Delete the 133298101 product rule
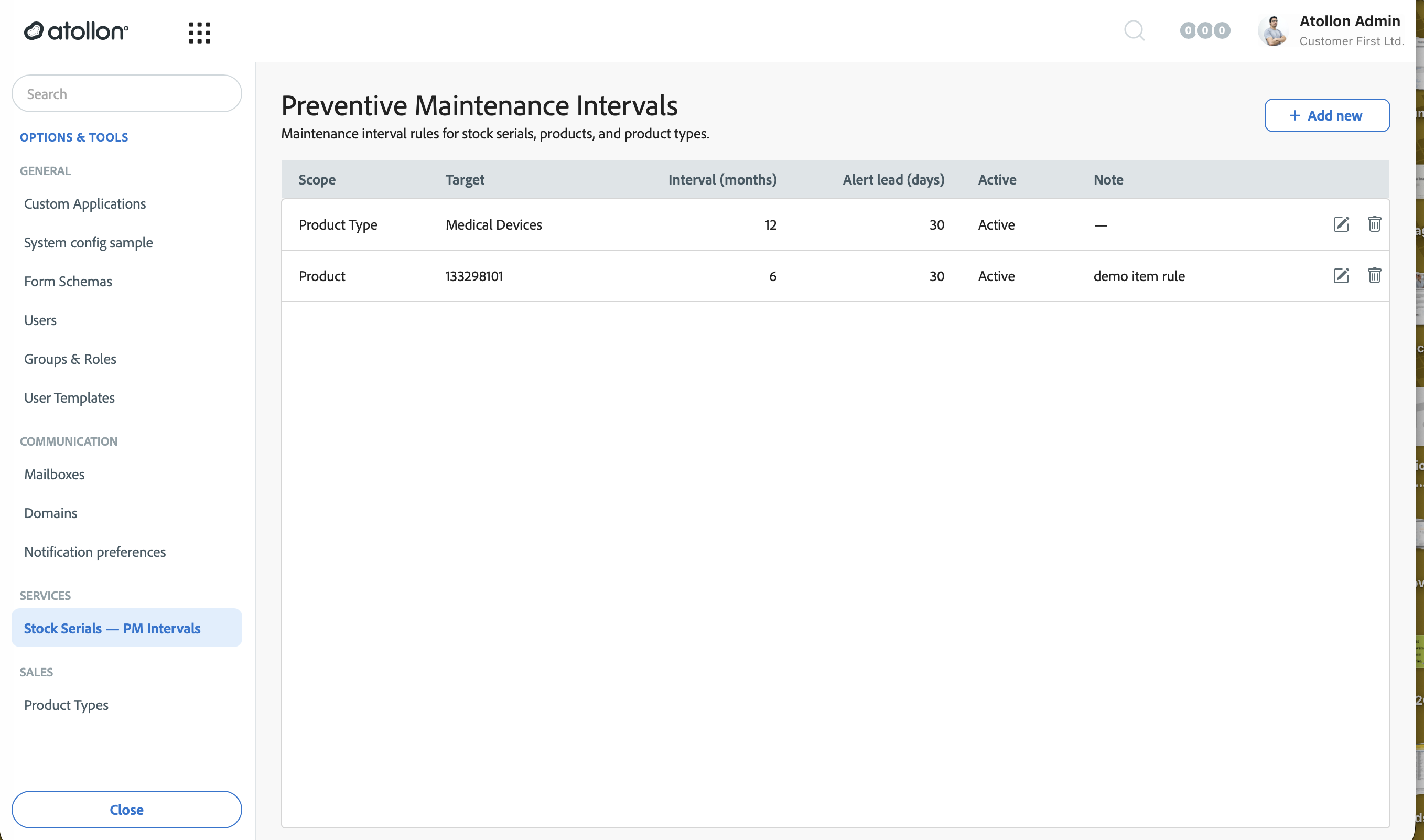Image resolution: width=1424 pixels, height=840 pixels. [1374, 276]
